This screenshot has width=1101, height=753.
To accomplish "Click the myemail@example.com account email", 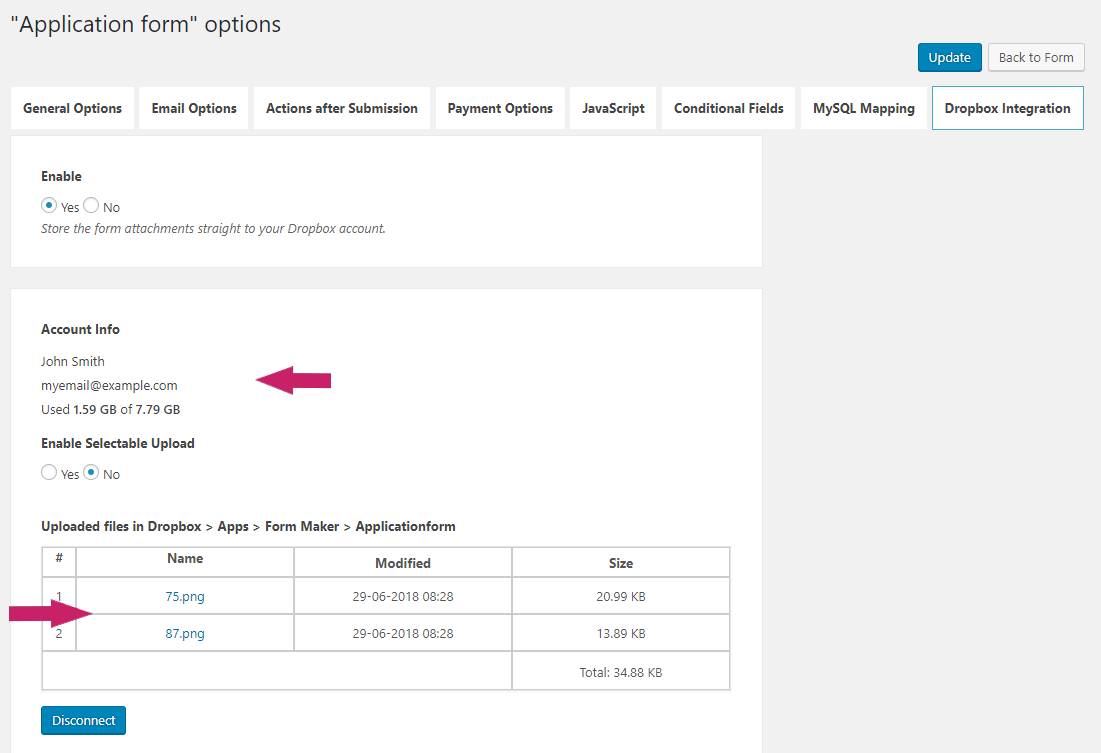I will (x=109, y=386).
